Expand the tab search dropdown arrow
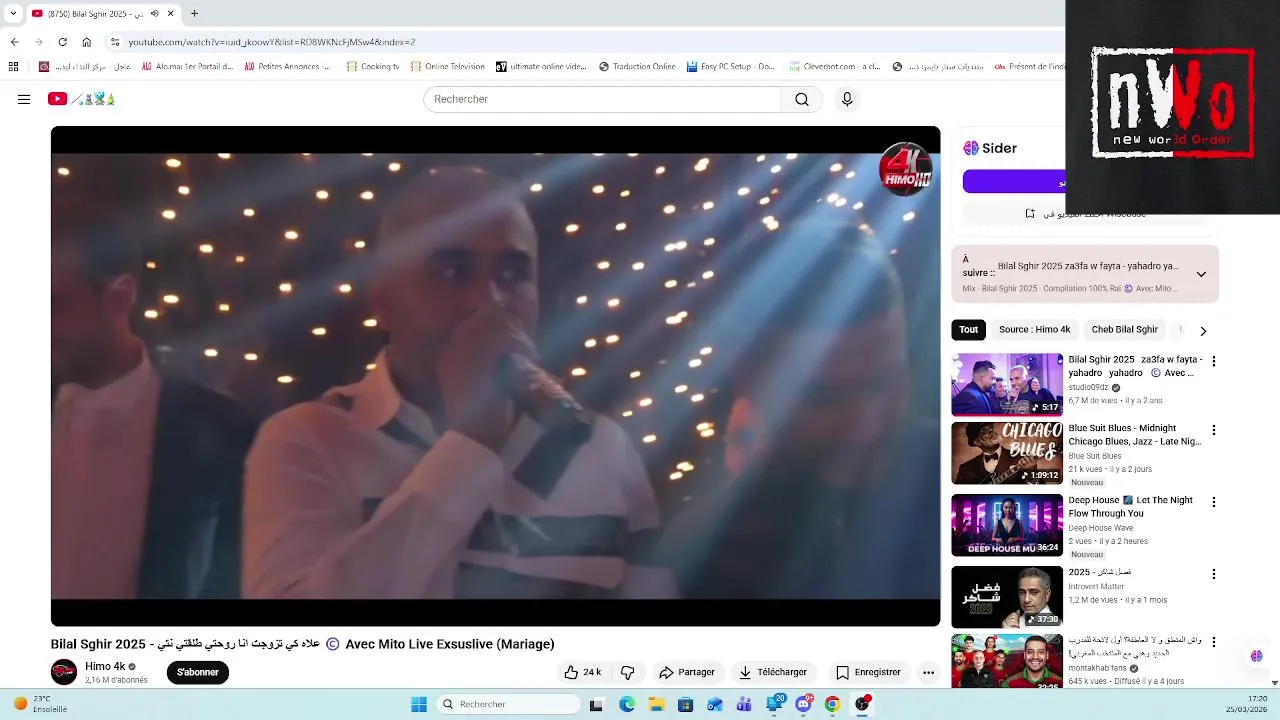 coord(13,14)
